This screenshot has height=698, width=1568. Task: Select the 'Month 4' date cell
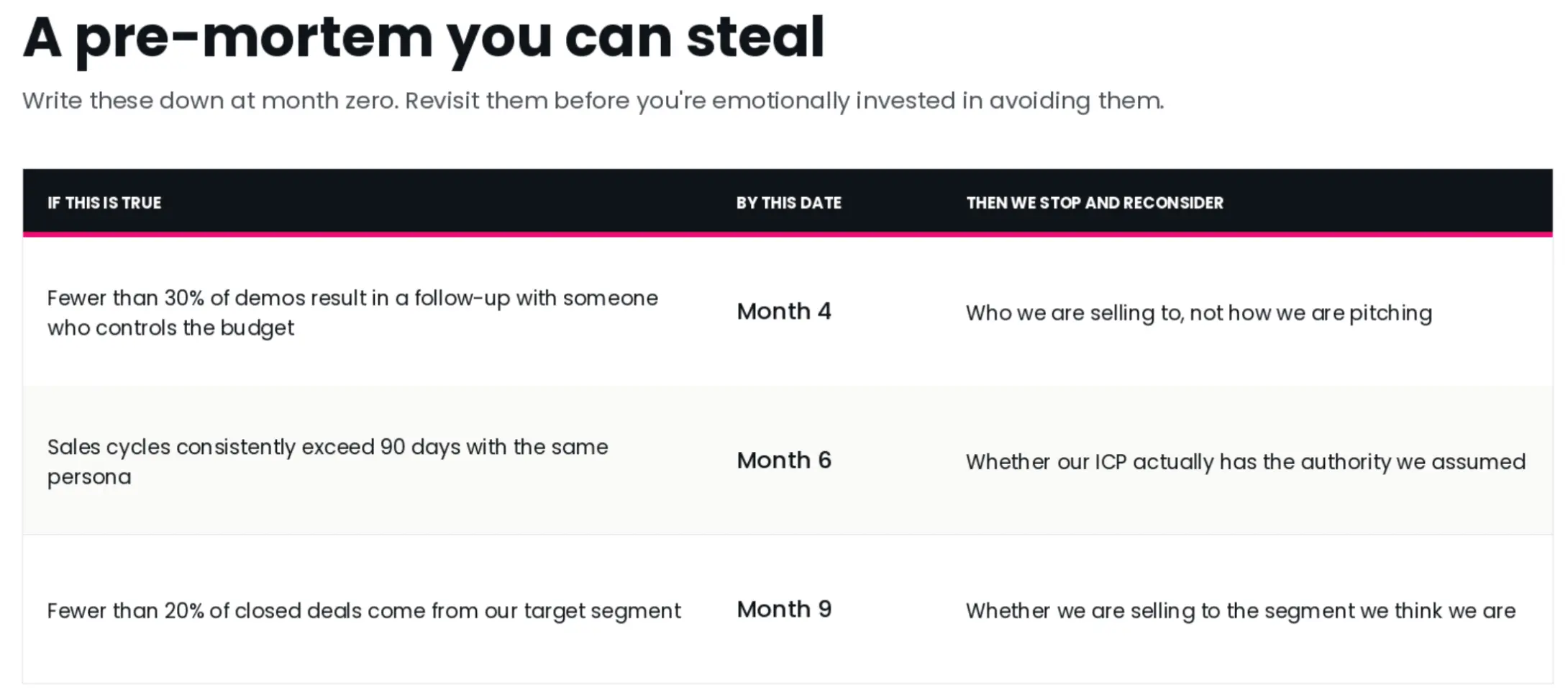(x=784, y=312)
